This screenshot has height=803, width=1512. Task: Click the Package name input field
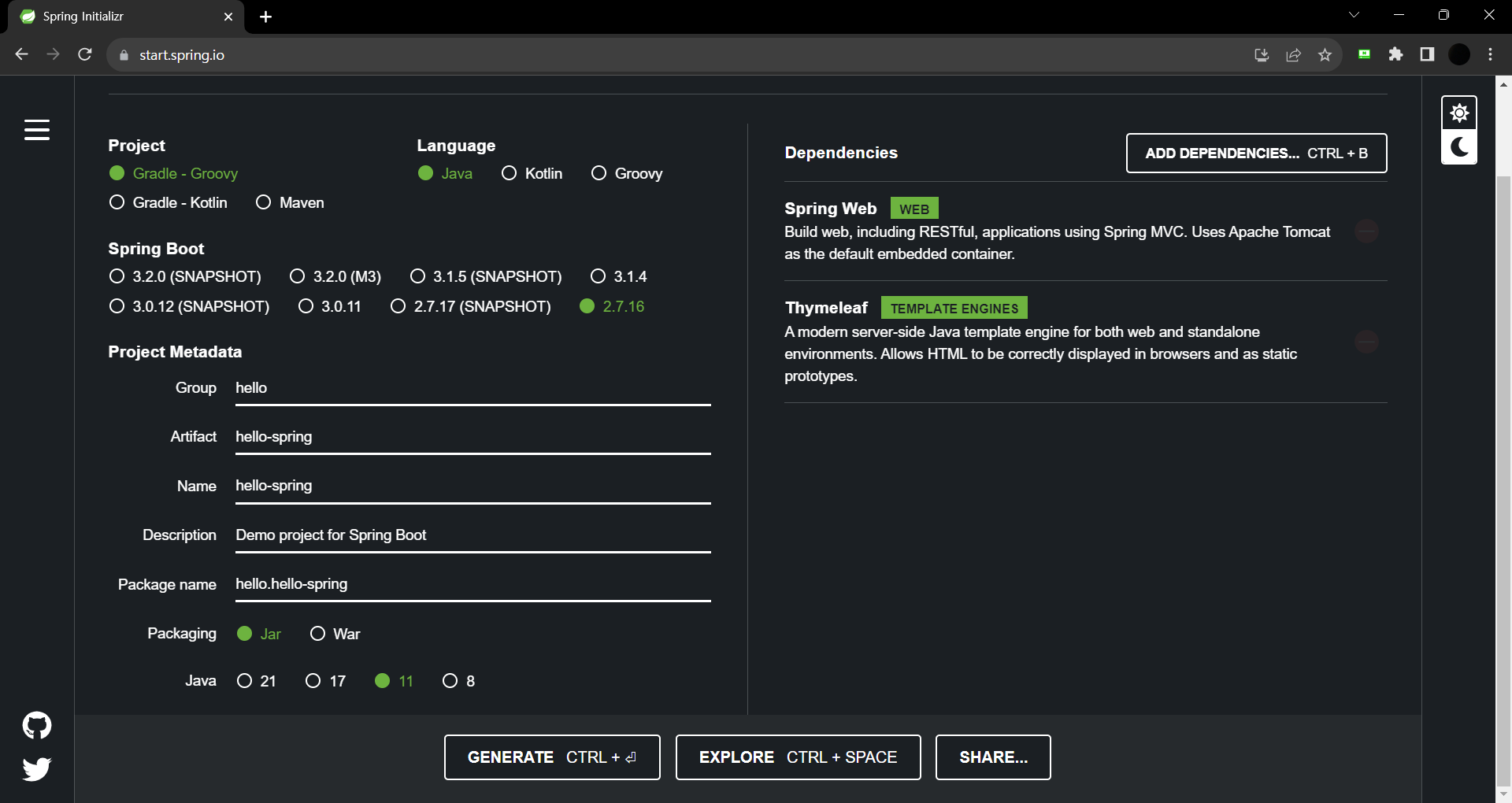point(472,584)
